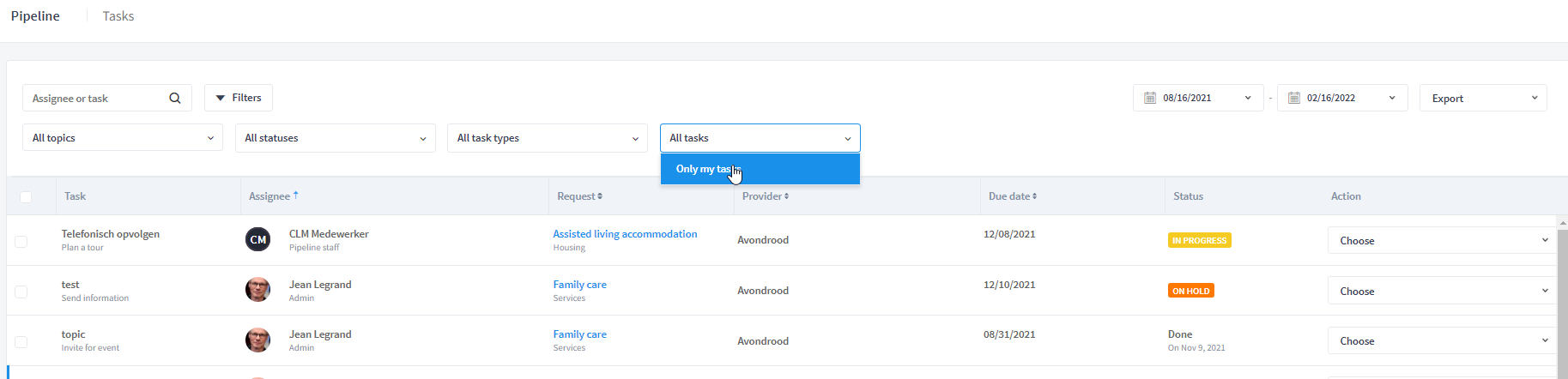Open calendar icon for end date 02/16/2022
This screenshot has height=379, width=1568.
coord(1294,98)
